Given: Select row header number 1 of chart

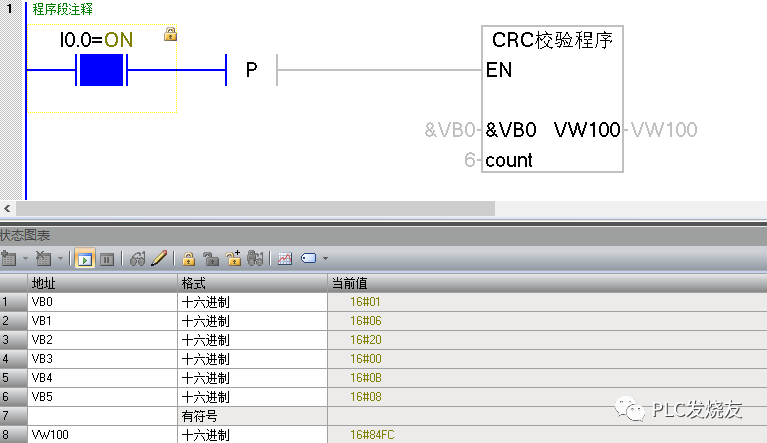Looking at the screenshot, I should click(x=13, y=302).
